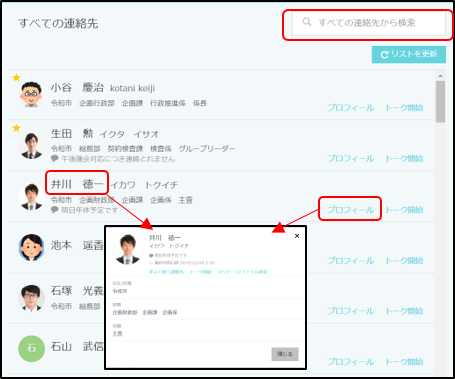Click the name 池本 遥香
Viewport: 455px width, 379px height.
pyautogui.click(x=77, y=245)
